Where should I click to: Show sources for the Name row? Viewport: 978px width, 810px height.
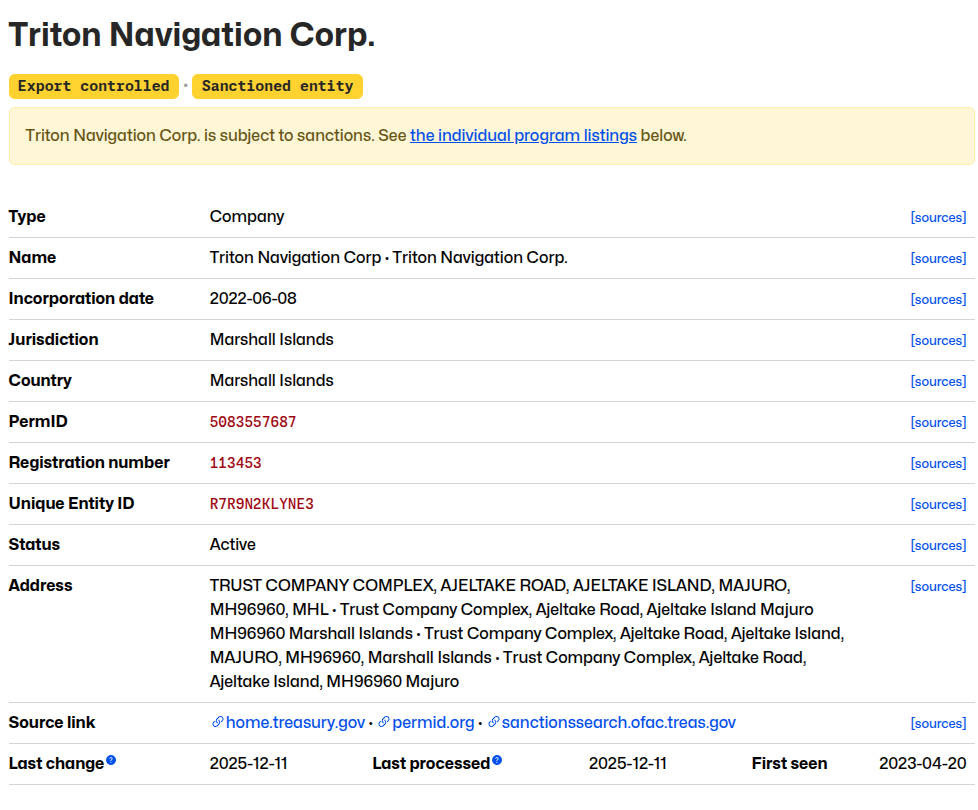point(938,259)
